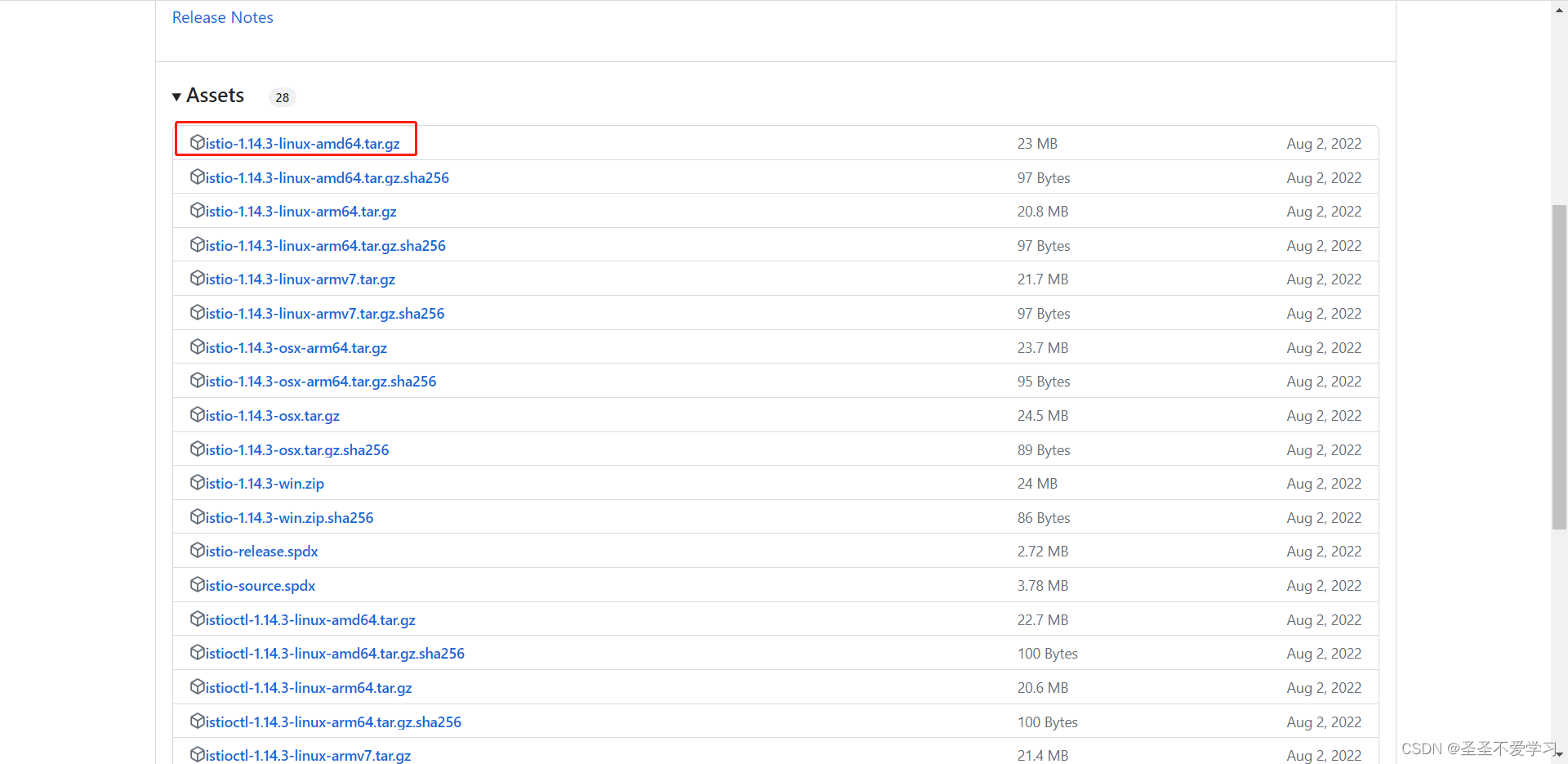This screenshot has width=1568, height=764.
Task: Click package icon beside istio-release.spdx
Action: [x=198, y=550]
